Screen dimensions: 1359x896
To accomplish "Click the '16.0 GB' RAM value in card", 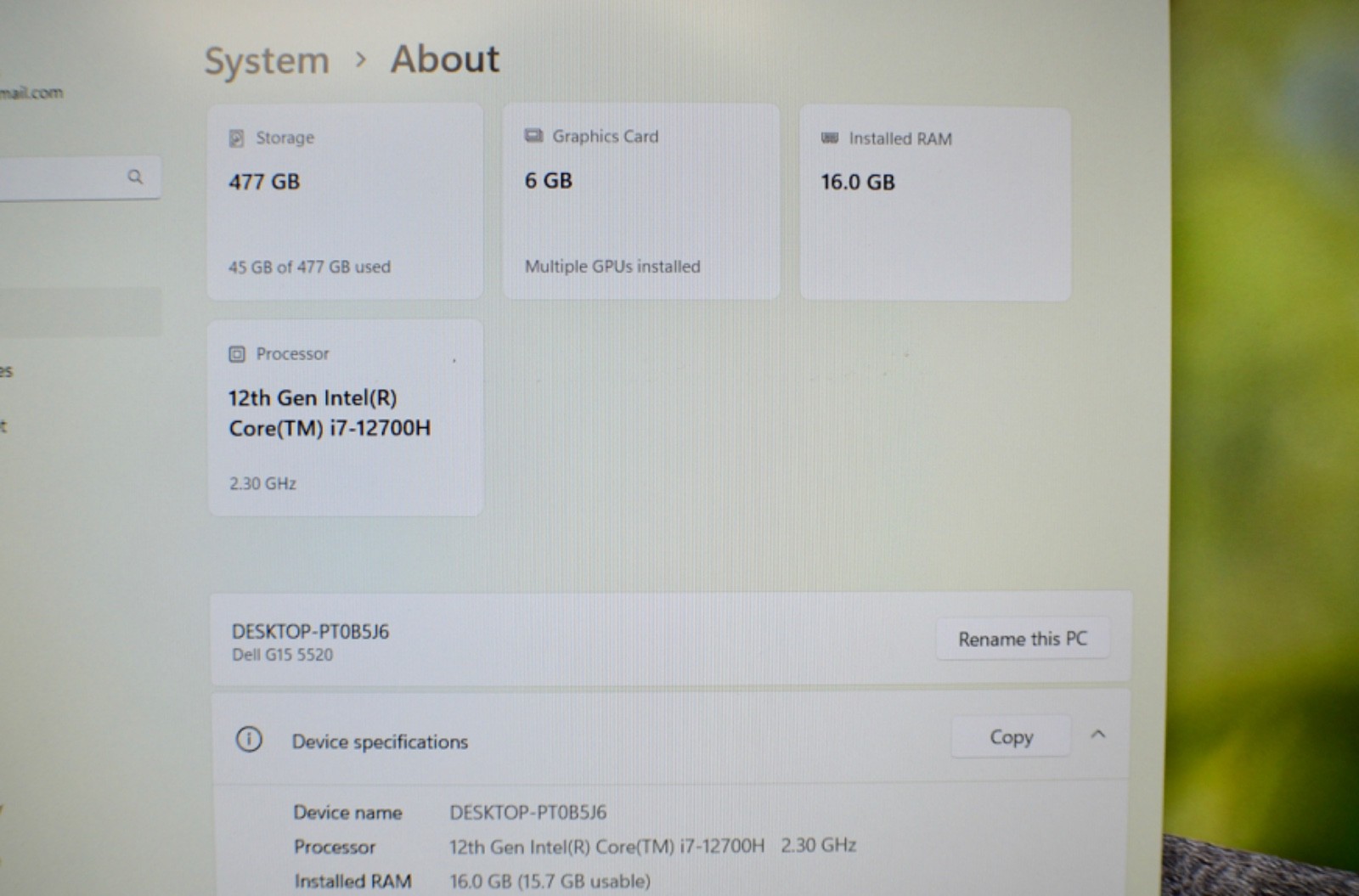I will pos(858,183).
